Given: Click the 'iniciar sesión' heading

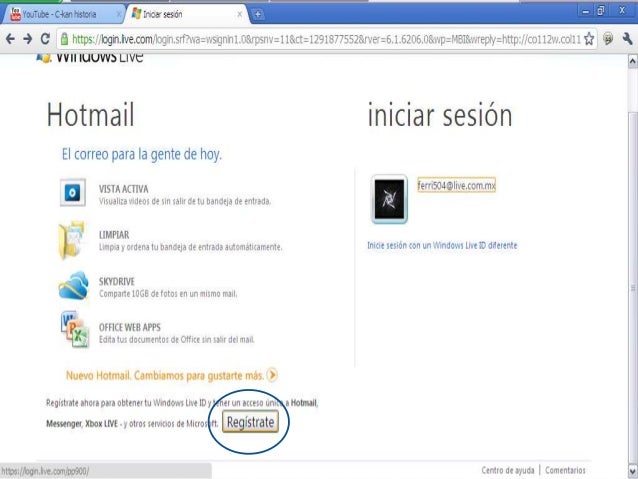Looking at the screenshot, I should point(440,115).
